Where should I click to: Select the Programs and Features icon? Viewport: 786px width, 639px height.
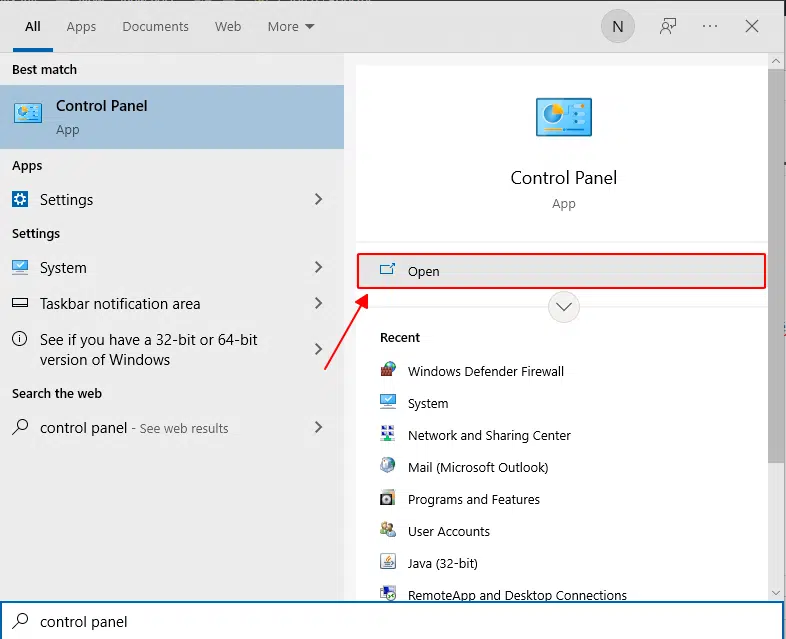[x=388, y=499]
